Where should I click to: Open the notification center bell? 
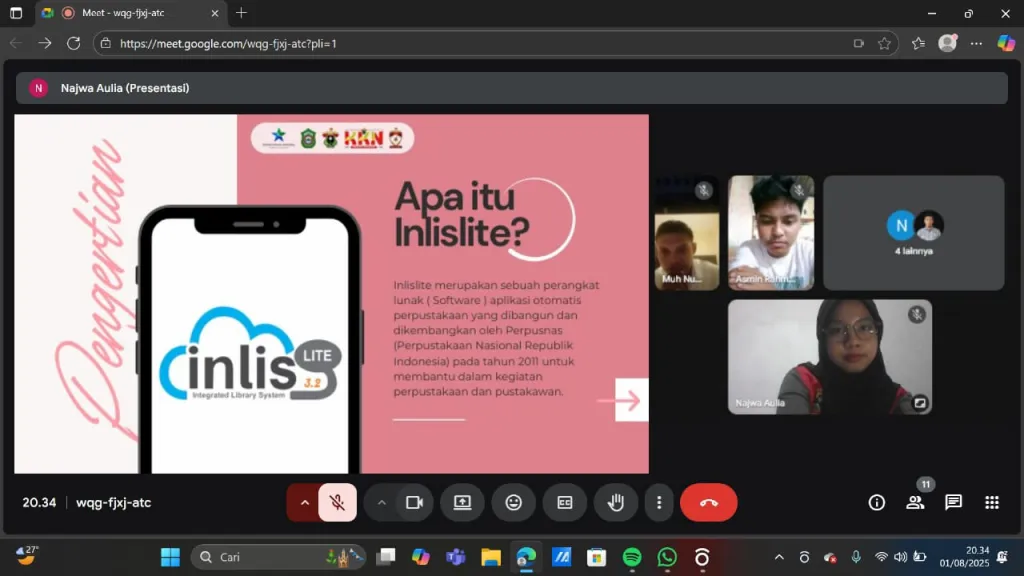[x=1003, y=557]
